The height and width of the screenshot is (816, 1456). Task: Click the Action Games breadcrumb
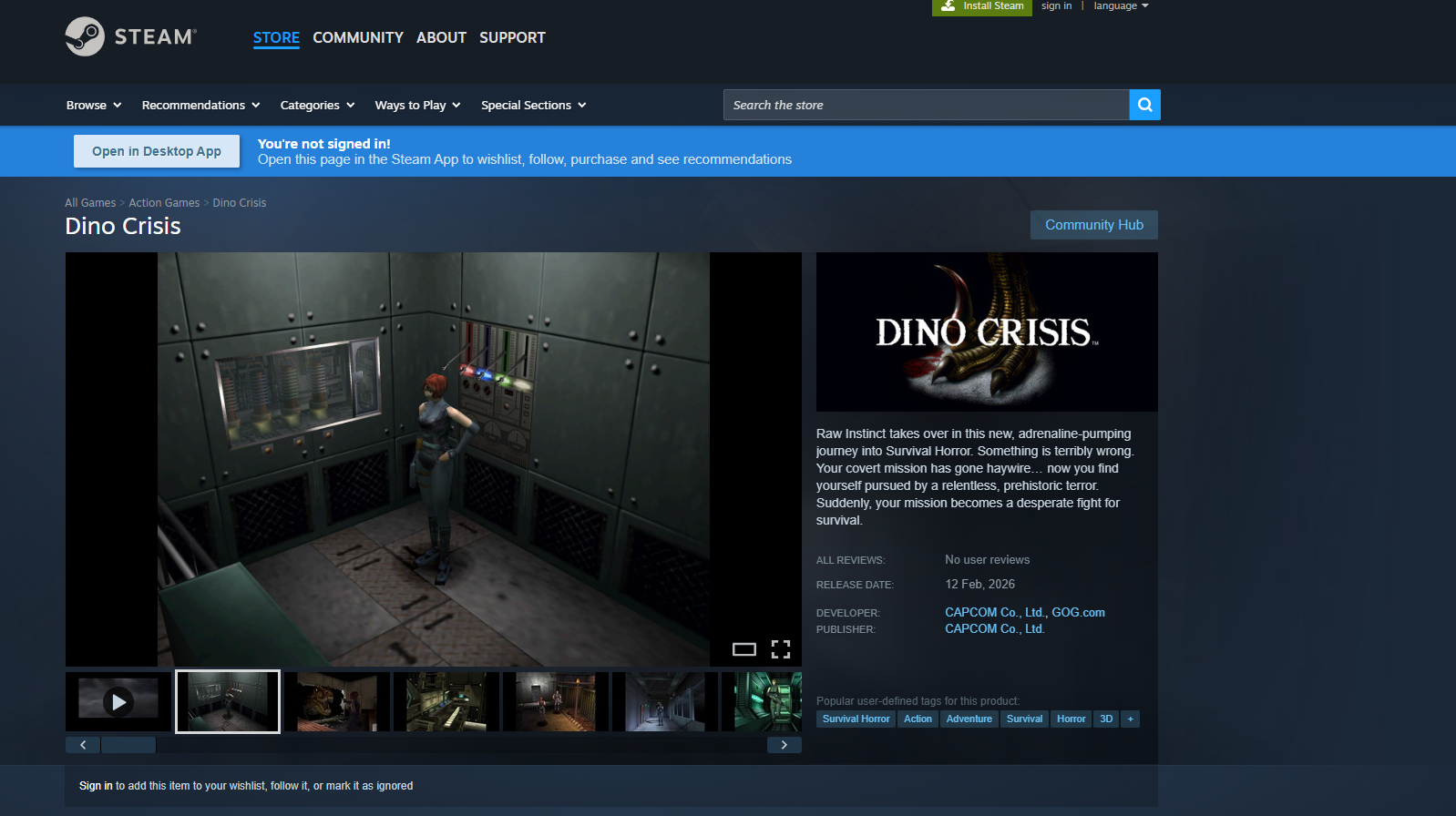(x=164, y=203)
